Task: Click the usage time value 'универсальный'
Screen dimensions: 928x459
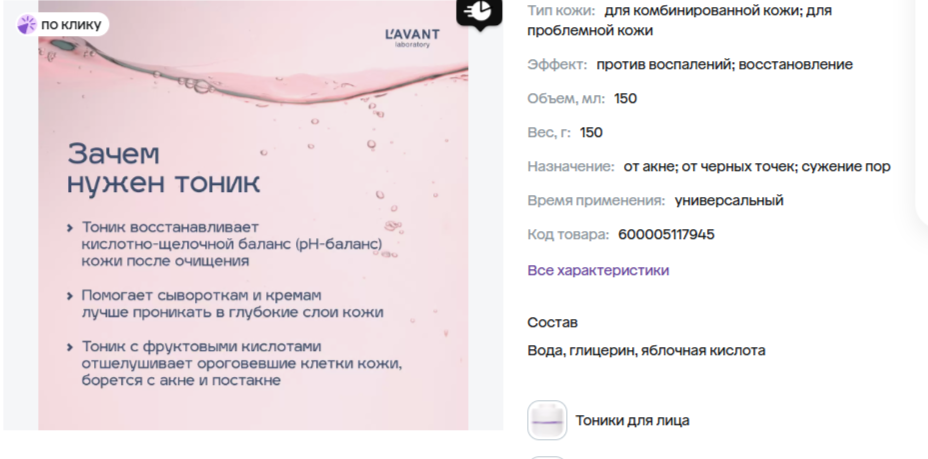Action: [729, 201]
